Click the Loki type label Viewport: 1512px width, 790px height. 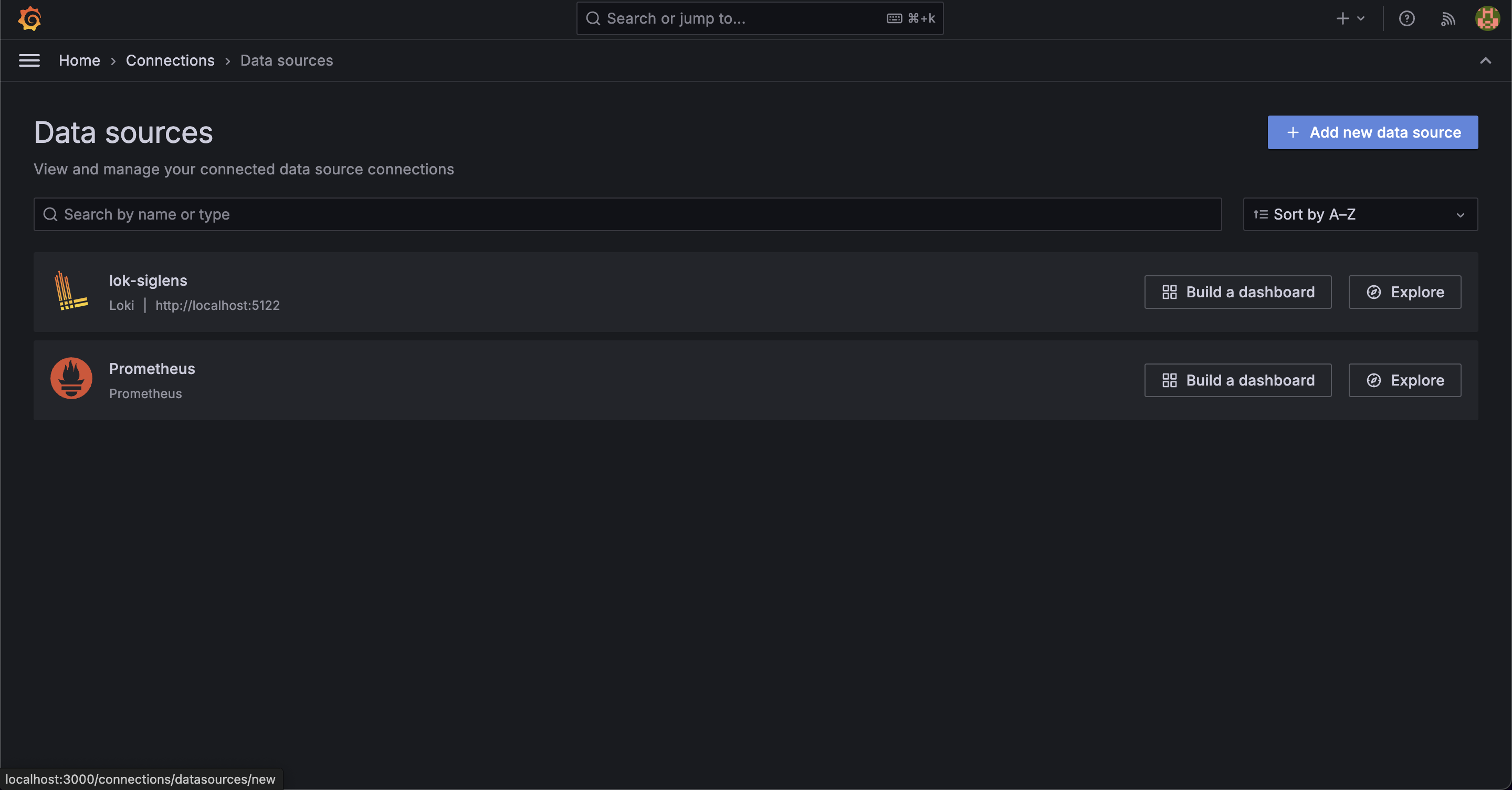(x=121, y=305)
